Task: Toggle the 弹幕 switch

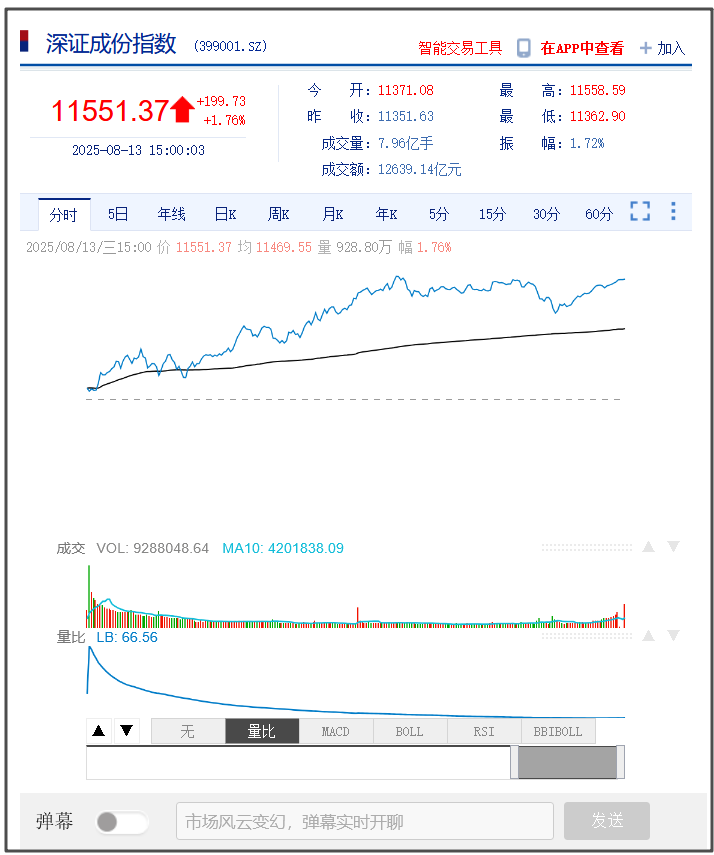Action: point(122,822)
